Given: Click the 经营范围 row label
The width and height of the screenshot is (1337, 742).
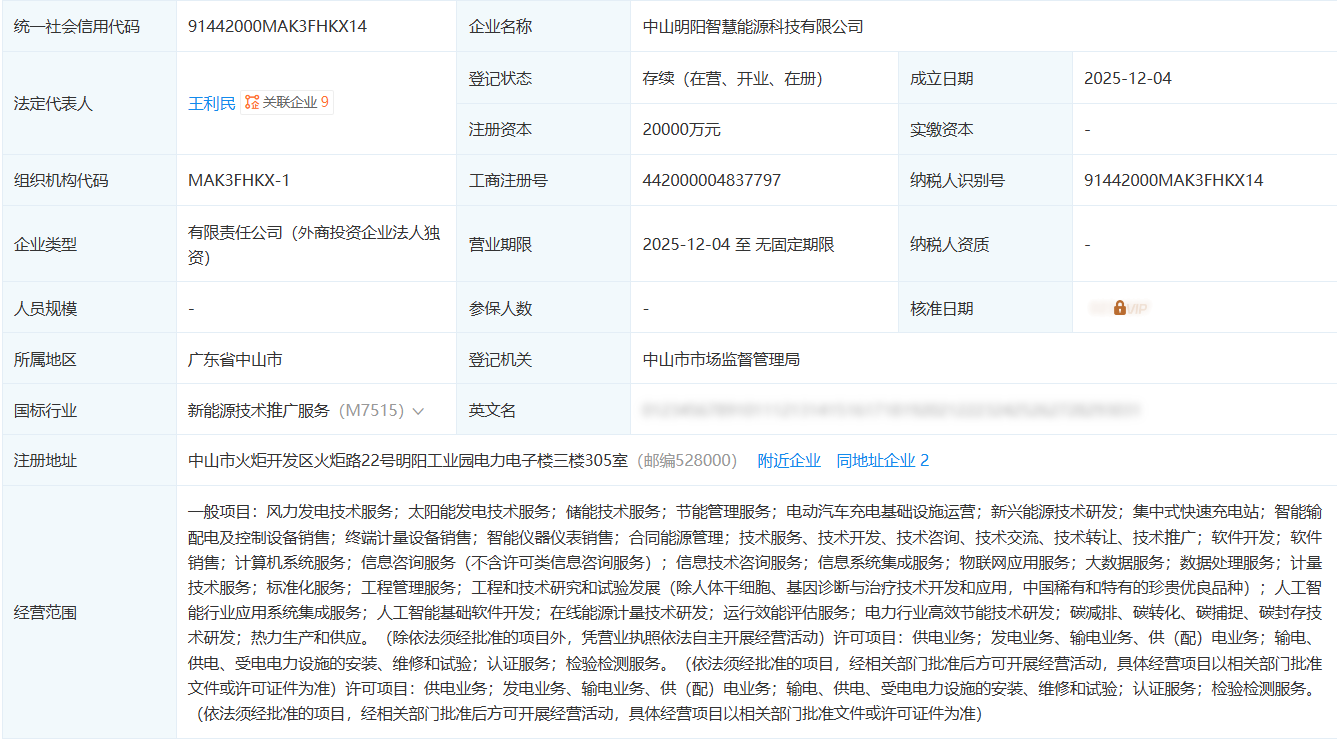Looking at the screenshot, I should coord(45,612).
